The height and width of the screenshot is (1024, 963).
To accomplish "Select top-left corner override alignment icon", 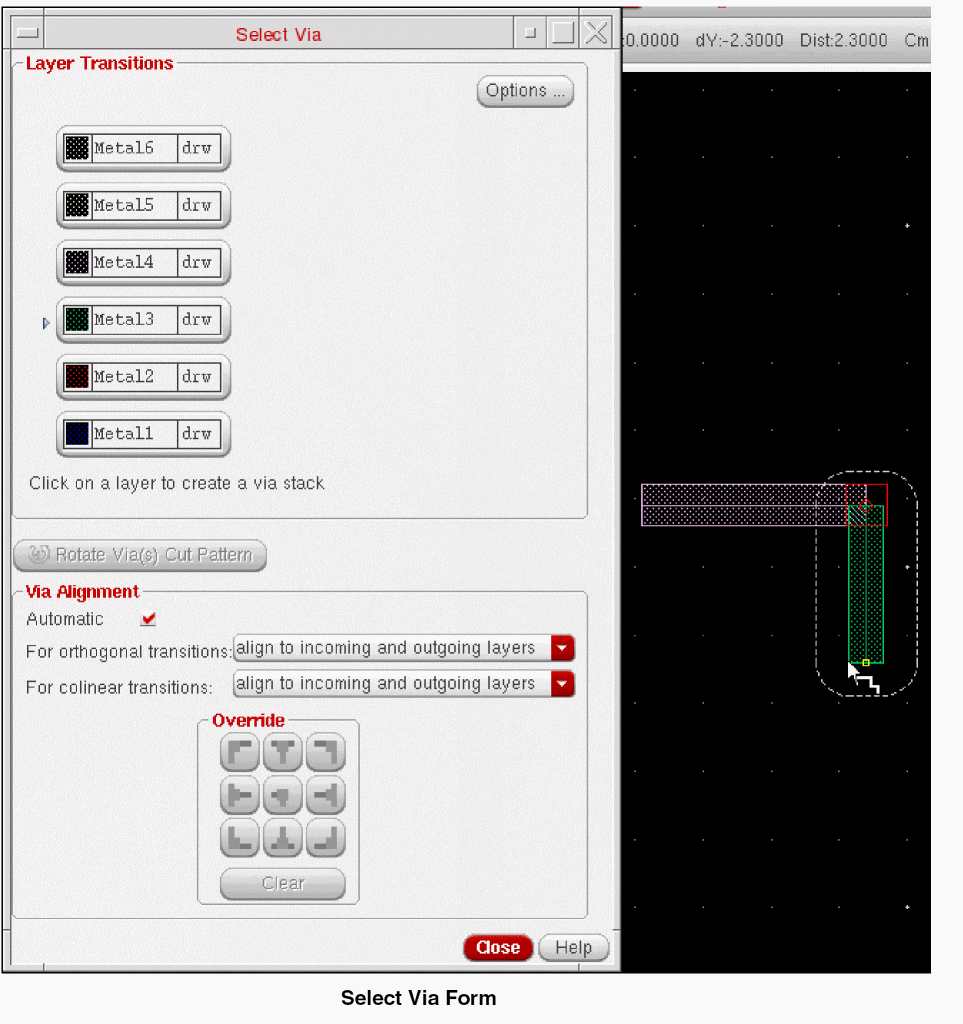I will [240, 752].
